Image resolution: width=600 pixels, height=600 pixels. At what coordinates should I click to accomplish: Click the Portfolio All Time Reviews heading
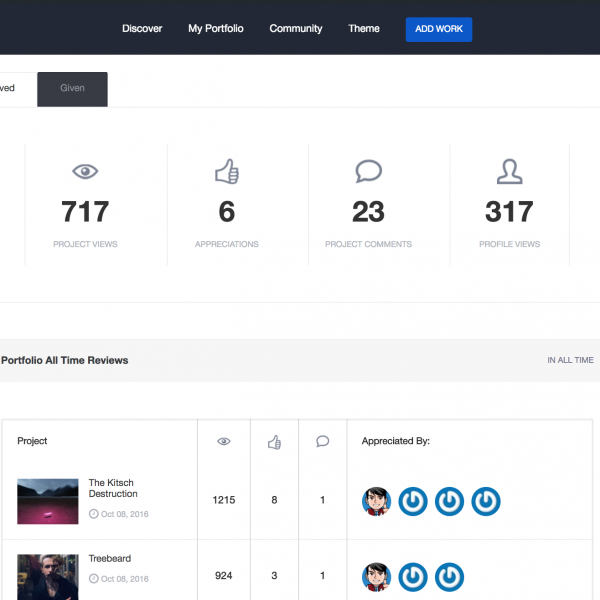click(65, 360)
